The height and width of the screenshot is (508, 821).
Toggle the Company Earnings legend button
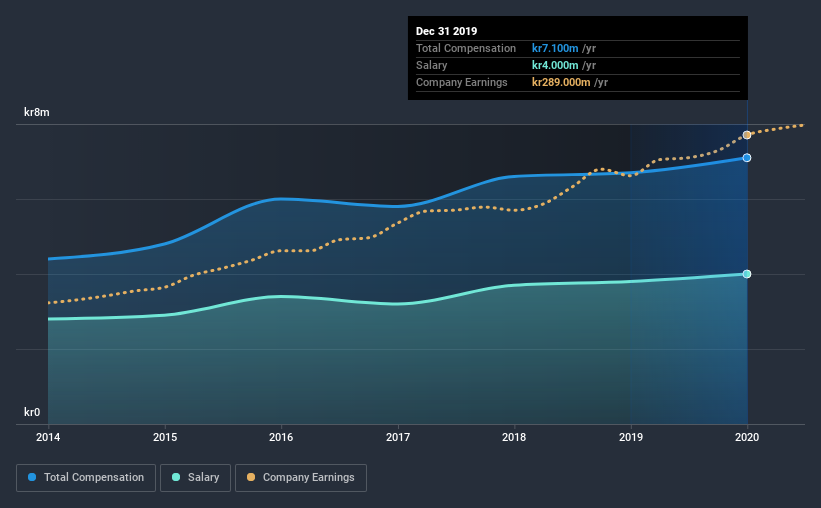click(x=301, y=478)
